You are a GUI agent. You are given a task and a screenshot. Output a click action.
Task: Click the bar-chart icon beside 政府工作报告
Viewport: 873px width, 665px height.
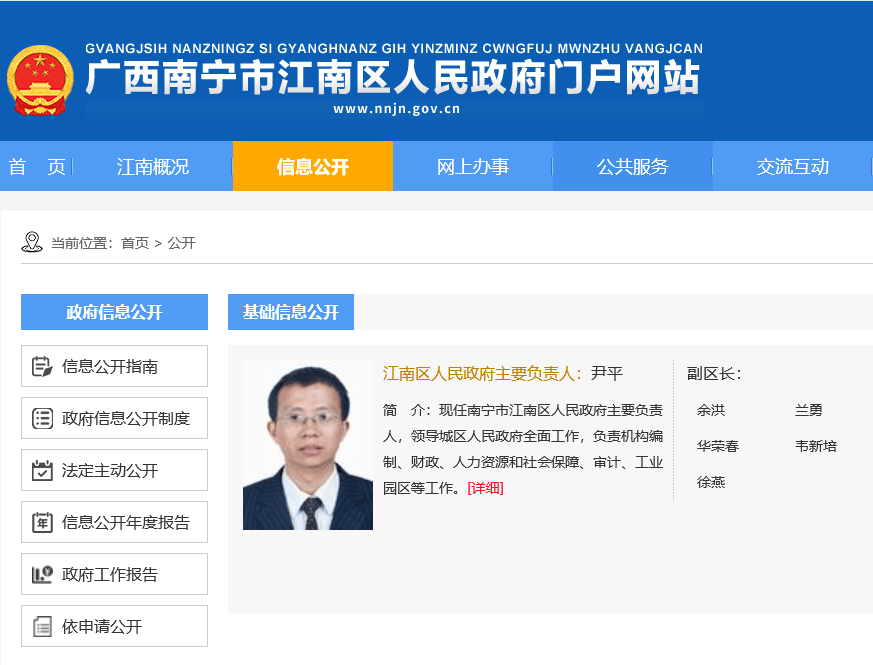(43, 574)
